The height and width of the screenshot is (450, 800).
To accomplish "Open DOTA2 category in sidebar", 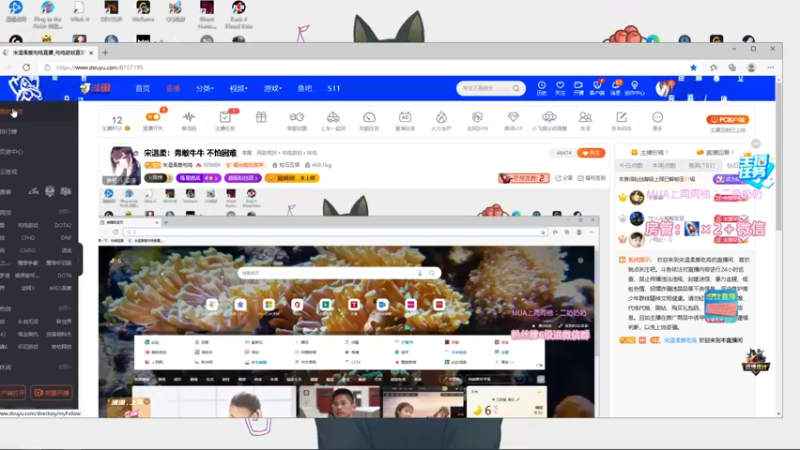I will coord(63,225).
